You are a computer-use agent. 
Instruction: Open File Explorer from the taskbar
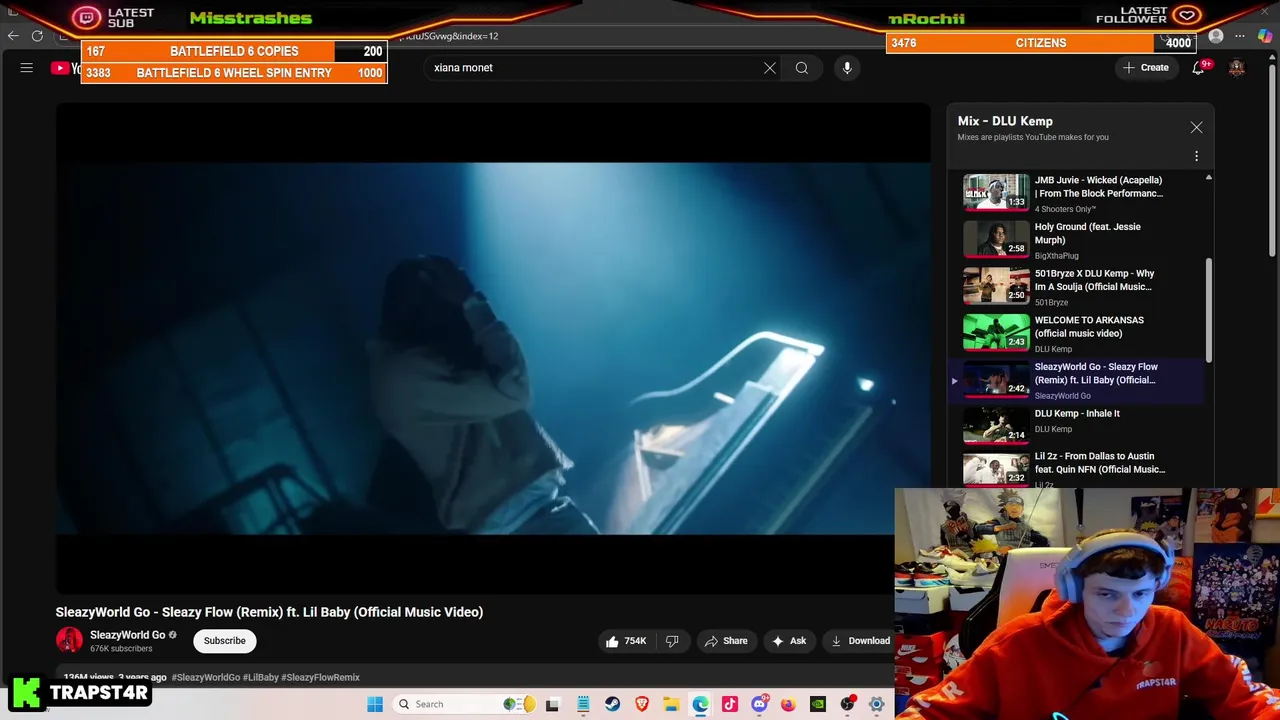click(671, 704)
